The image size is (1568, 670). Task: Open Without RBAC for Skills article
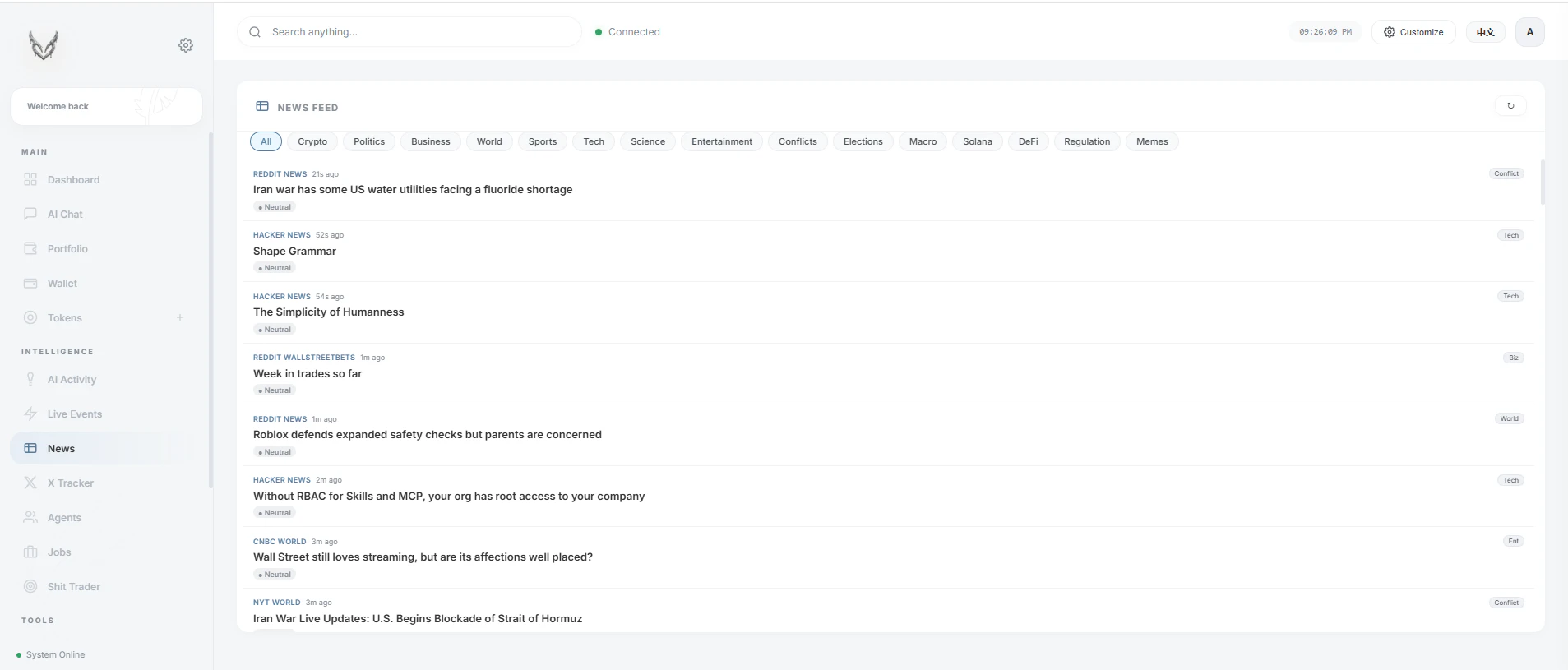(x=449, y=496)
